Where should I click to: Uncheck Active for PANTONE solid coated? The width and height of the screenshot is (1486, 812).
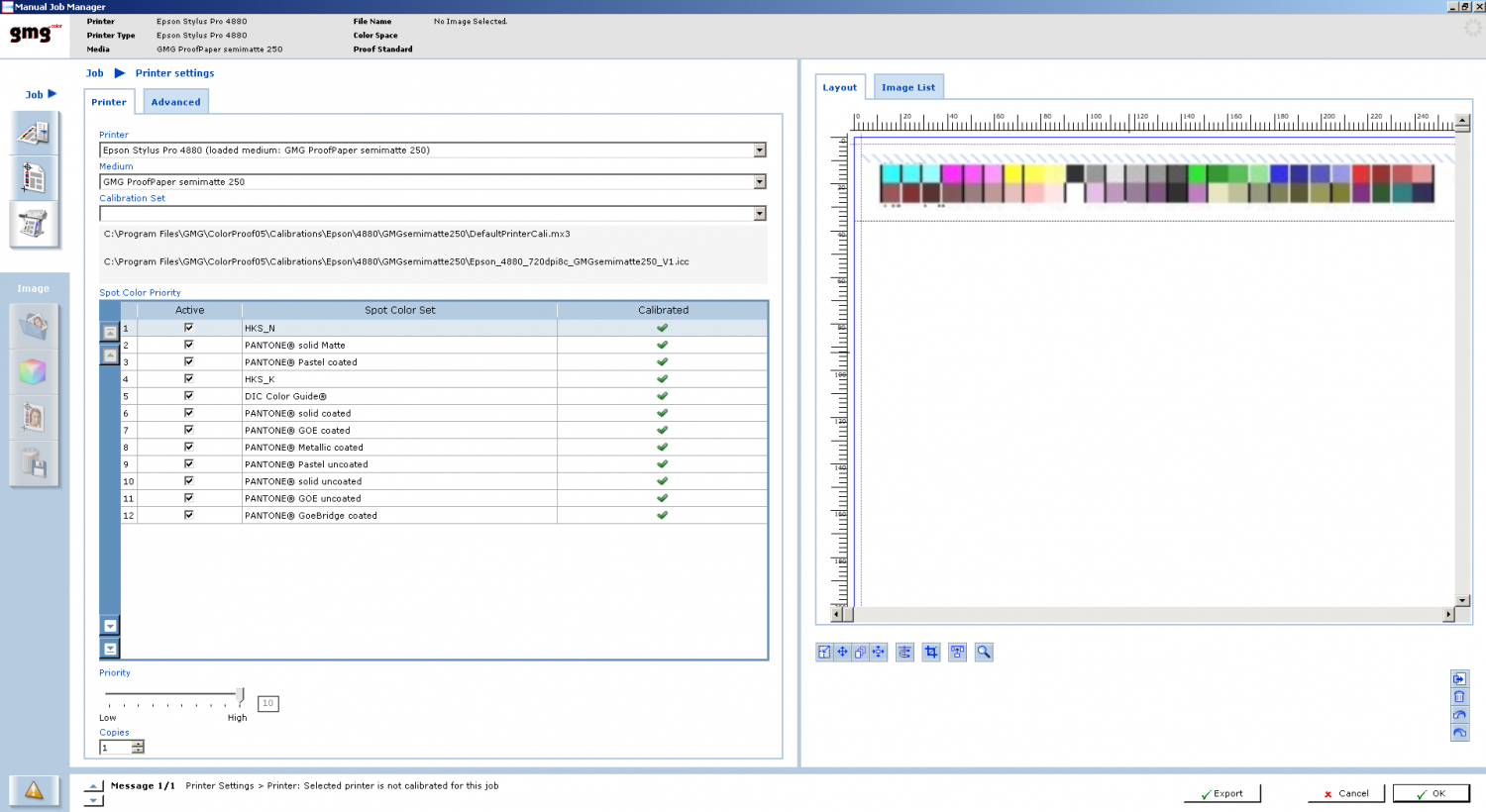pos(188,413)
